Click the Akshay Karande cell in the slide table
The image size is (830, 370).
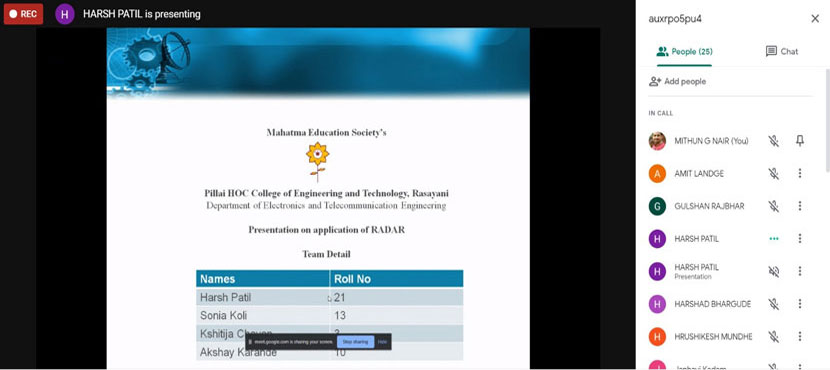[x=263, y=352]
